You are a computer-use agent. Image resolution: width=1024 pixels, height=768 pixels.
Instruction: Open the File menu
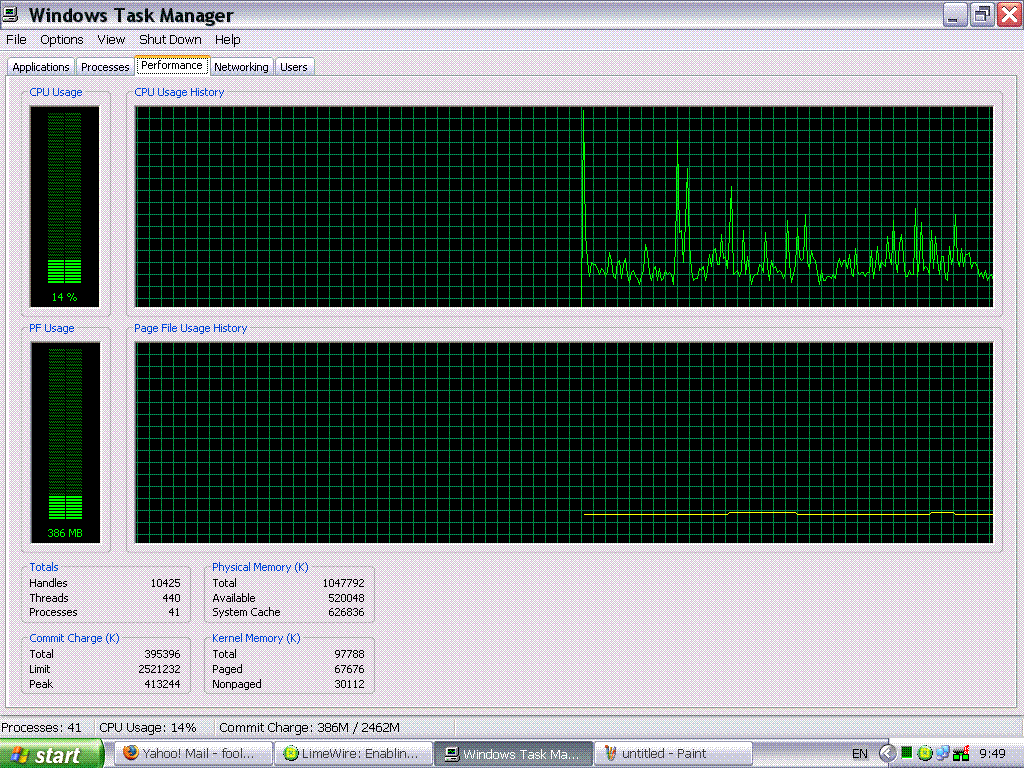16,40
